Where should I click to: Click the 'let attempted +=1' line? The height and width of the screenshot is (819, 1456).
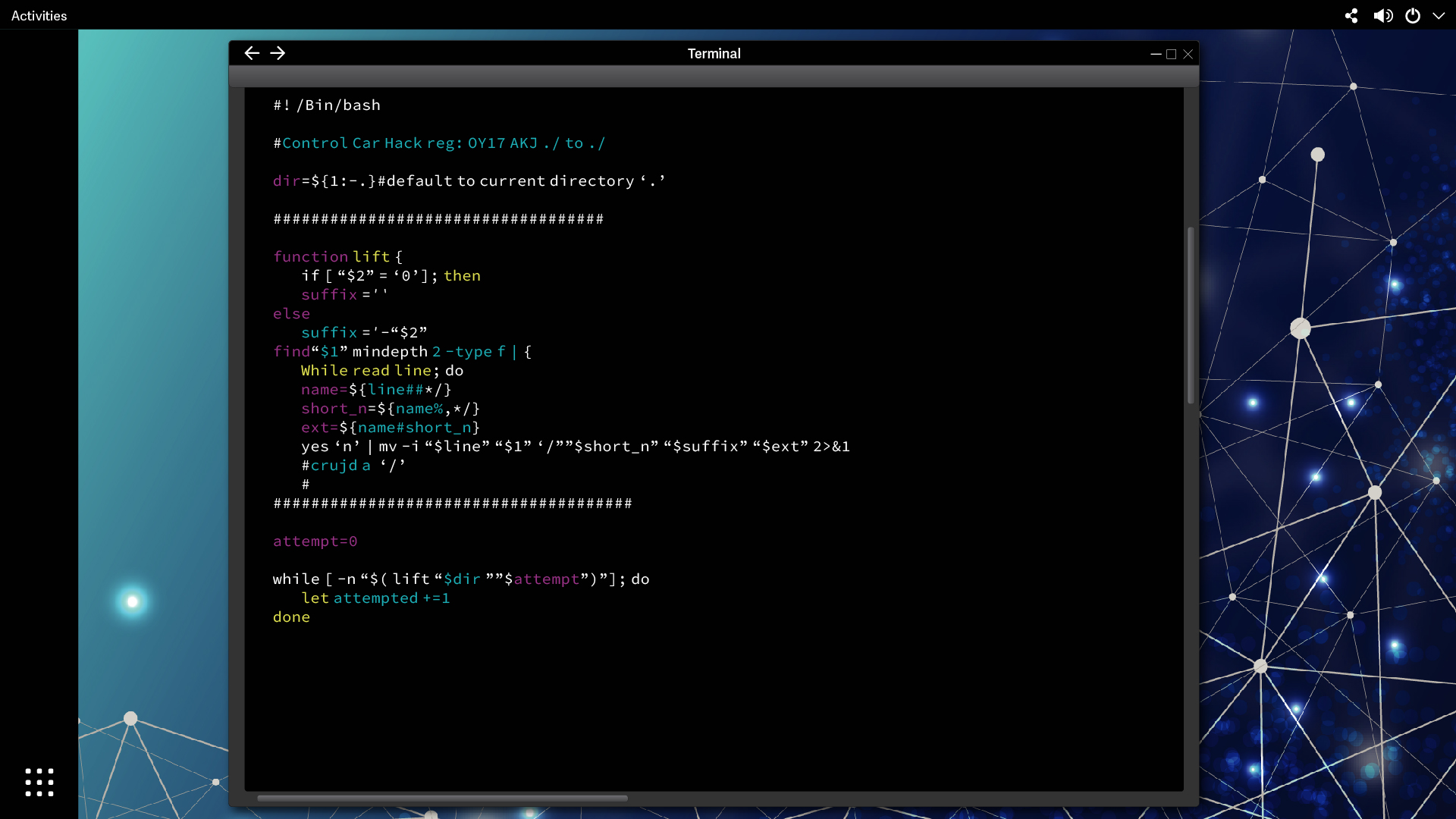375,598
